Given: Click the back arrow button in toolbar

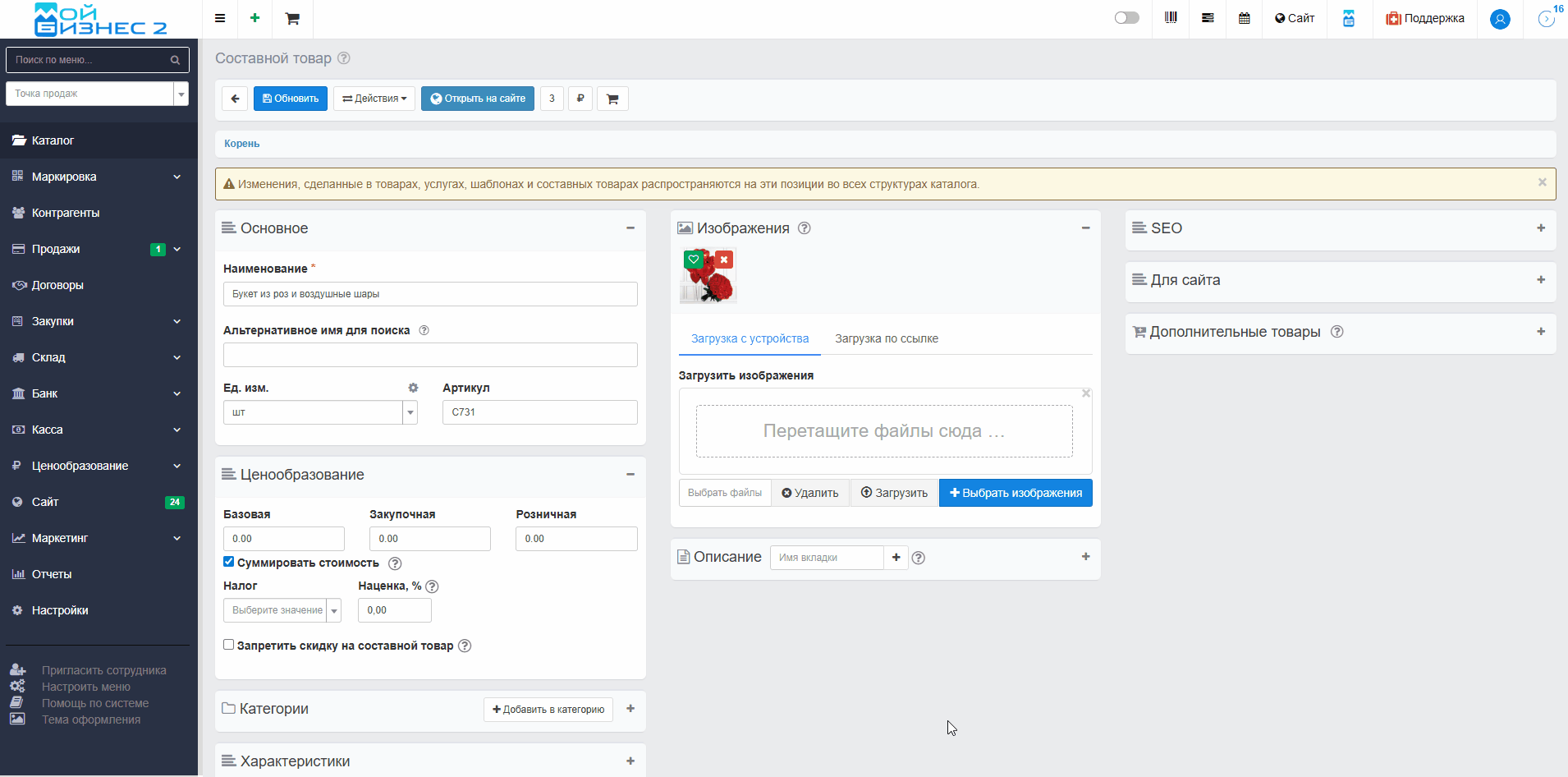Looking at the screenshot, I should 235,99.
